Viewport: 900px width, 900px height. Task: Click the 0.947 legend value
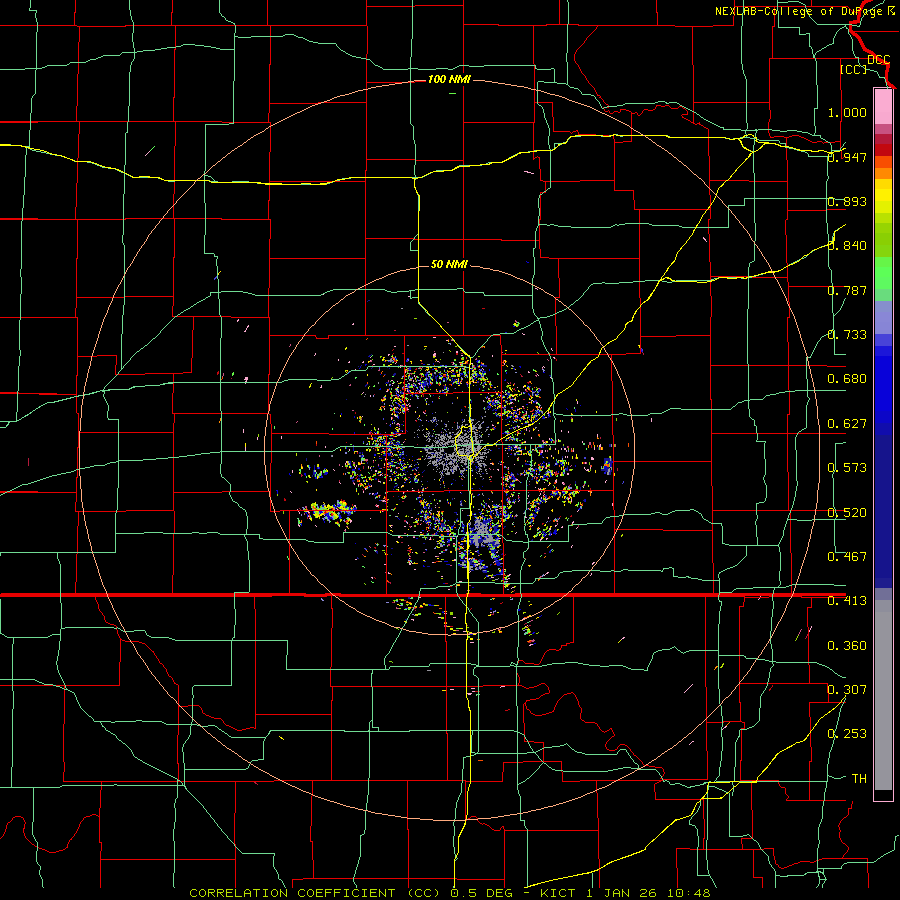[847, 157]
